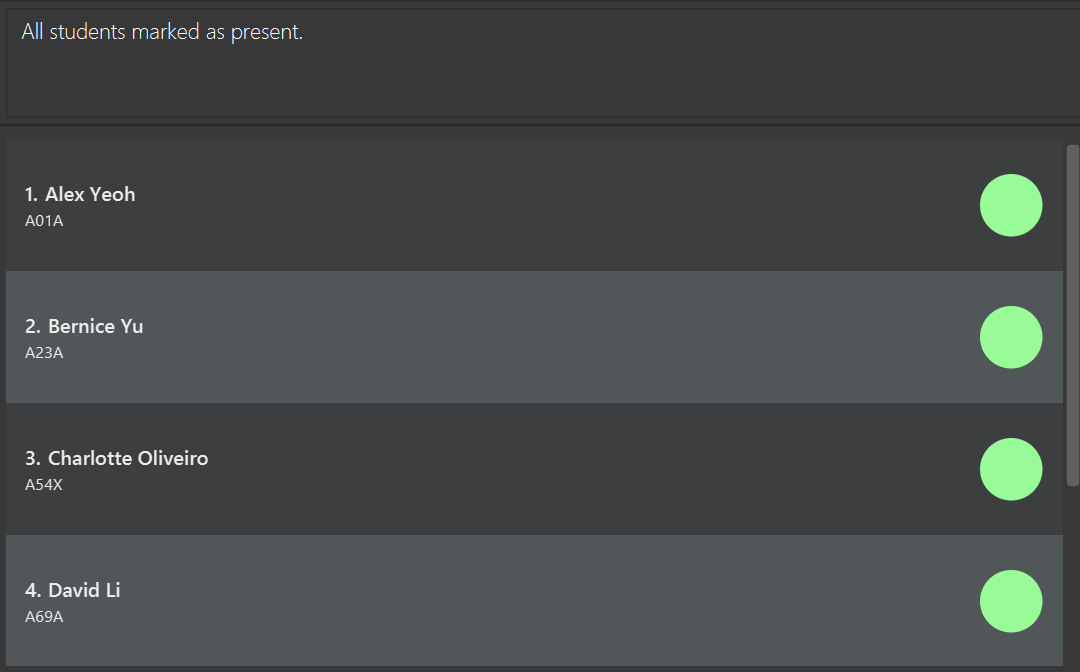Click the All students marked as present message

[x=162, y=32]
